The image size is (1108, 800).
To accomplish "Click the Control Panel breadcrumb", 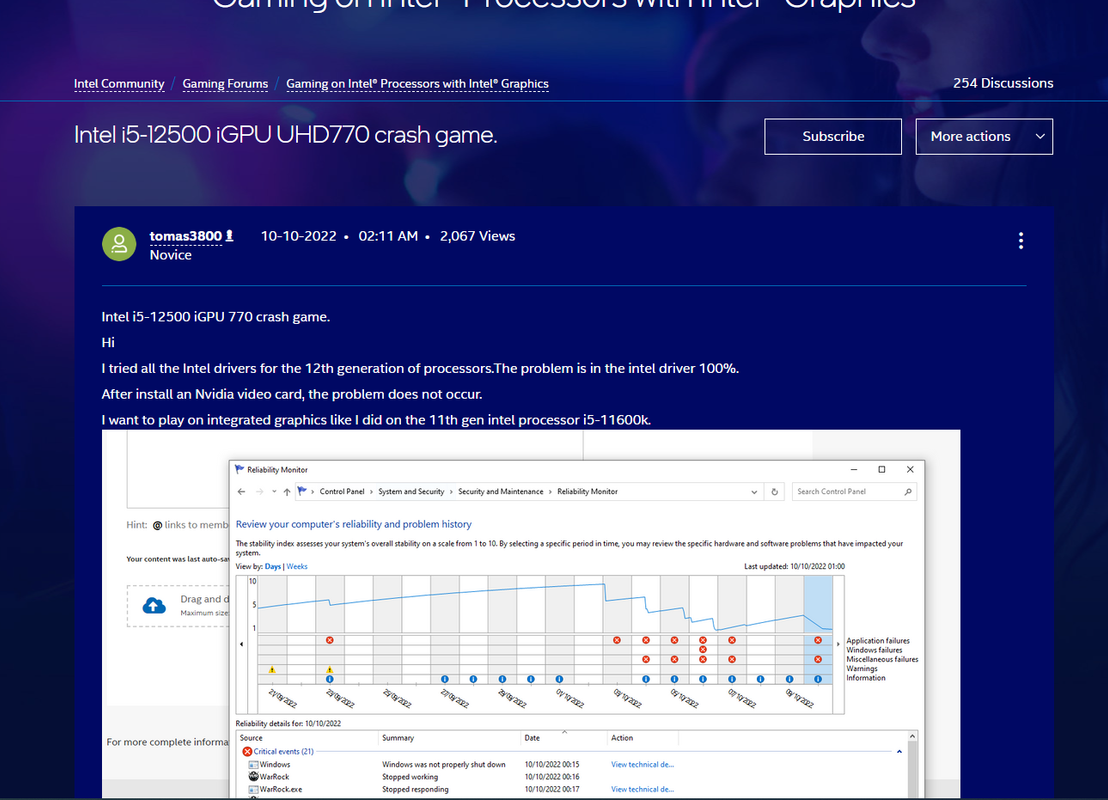I will pyautogui.click(x=342, y=492).
